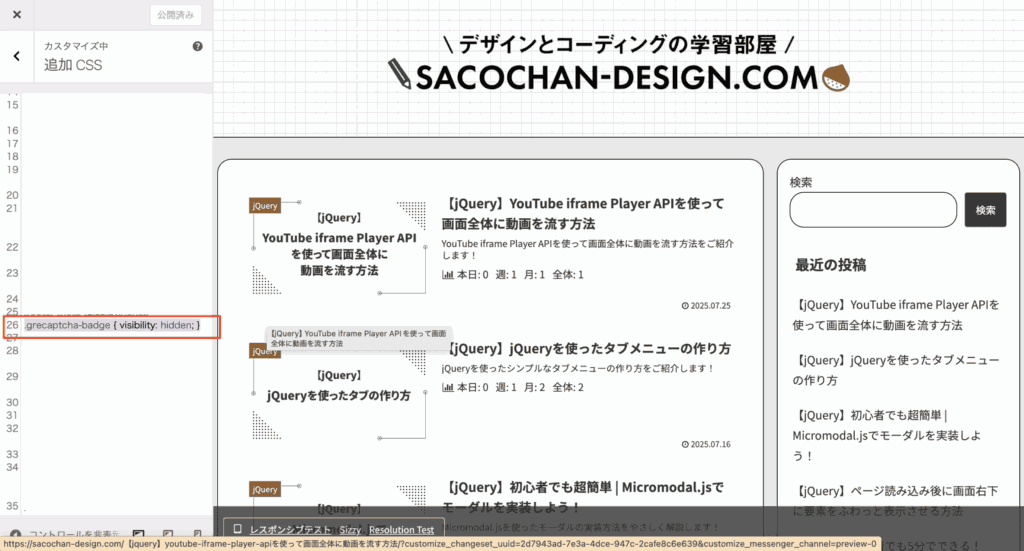Viewport: 1024px width, 551px height.
Task: Open Micromodal.js modal article title
Action: click(583, 497)
